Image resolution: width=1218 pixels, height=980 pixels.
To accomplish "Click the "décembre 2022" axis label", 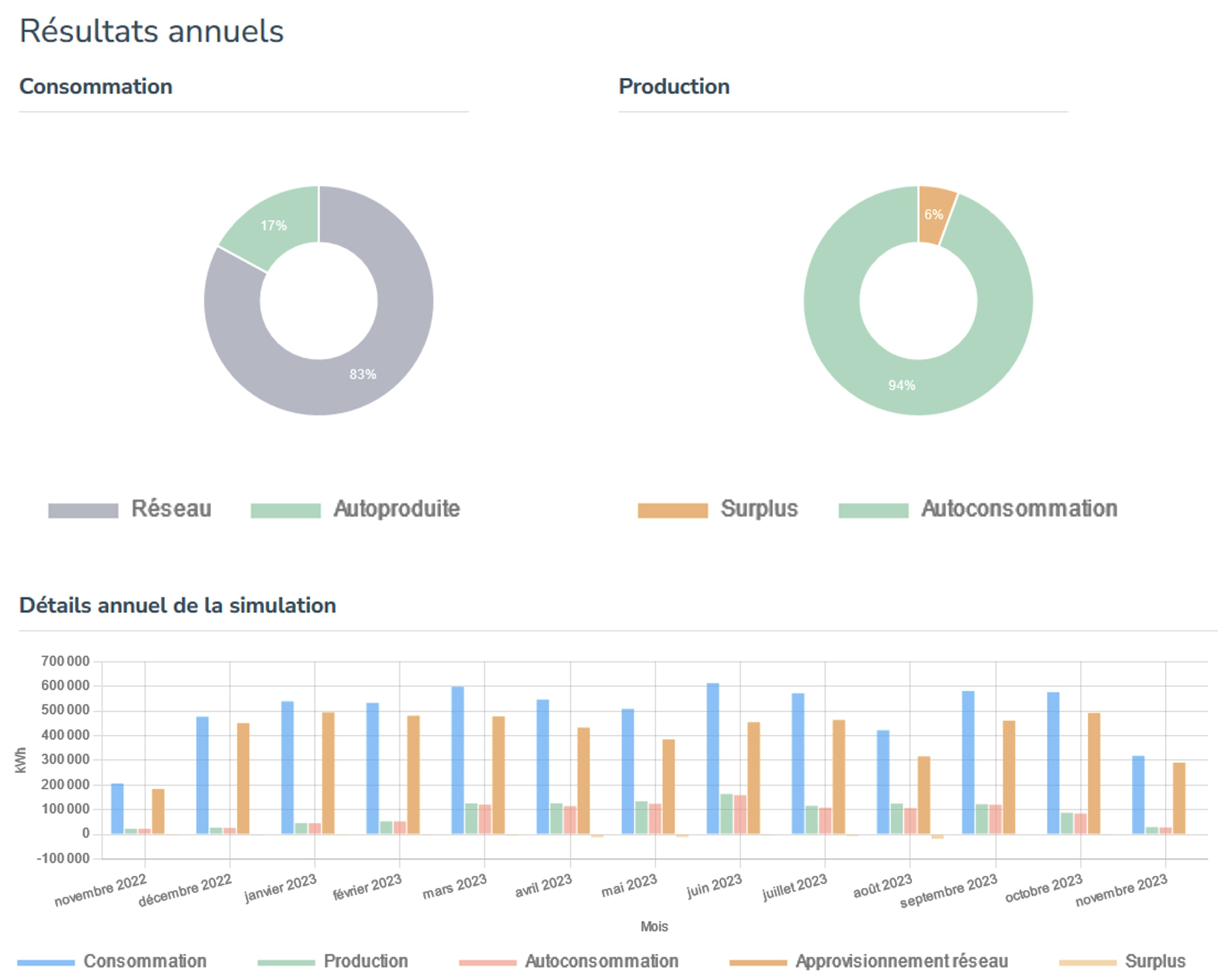I will coord(185,890).
